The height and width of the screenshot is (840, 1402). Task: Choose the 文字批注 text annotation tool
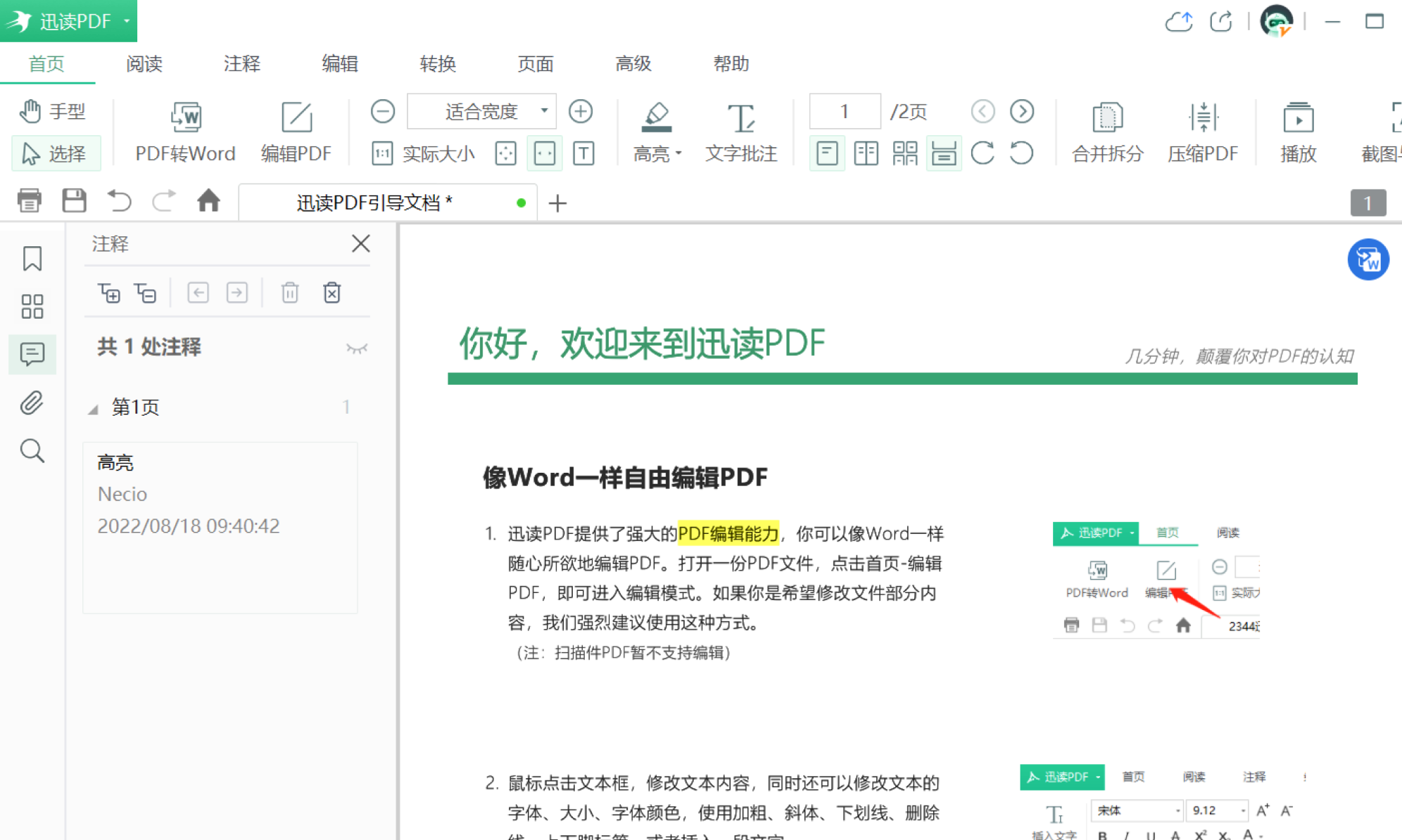point(741,132)
